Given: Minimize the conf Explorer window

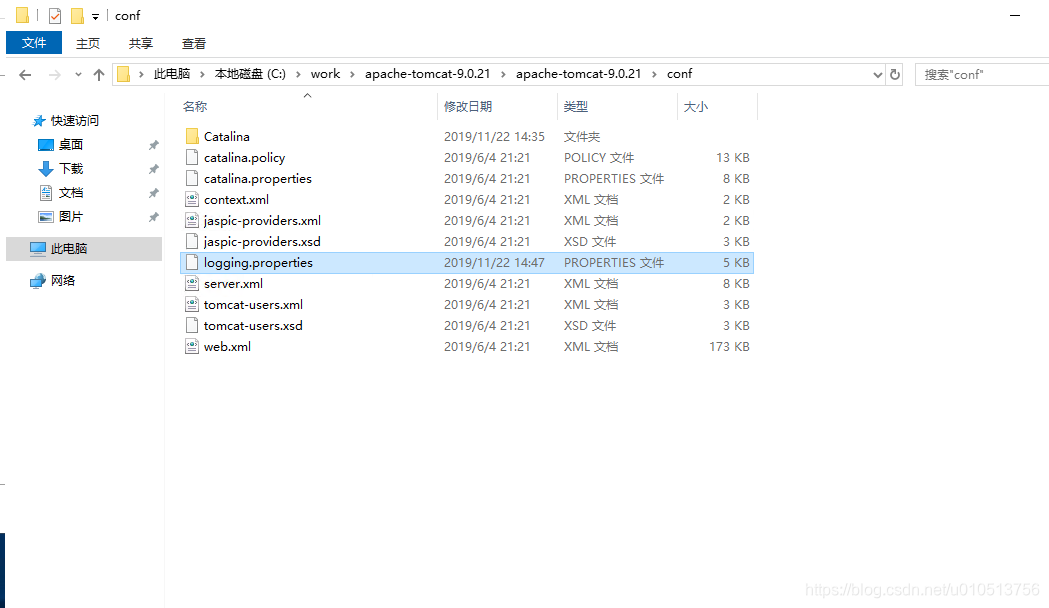Looking at the screenshot, I should click(x=1015, y=15).
